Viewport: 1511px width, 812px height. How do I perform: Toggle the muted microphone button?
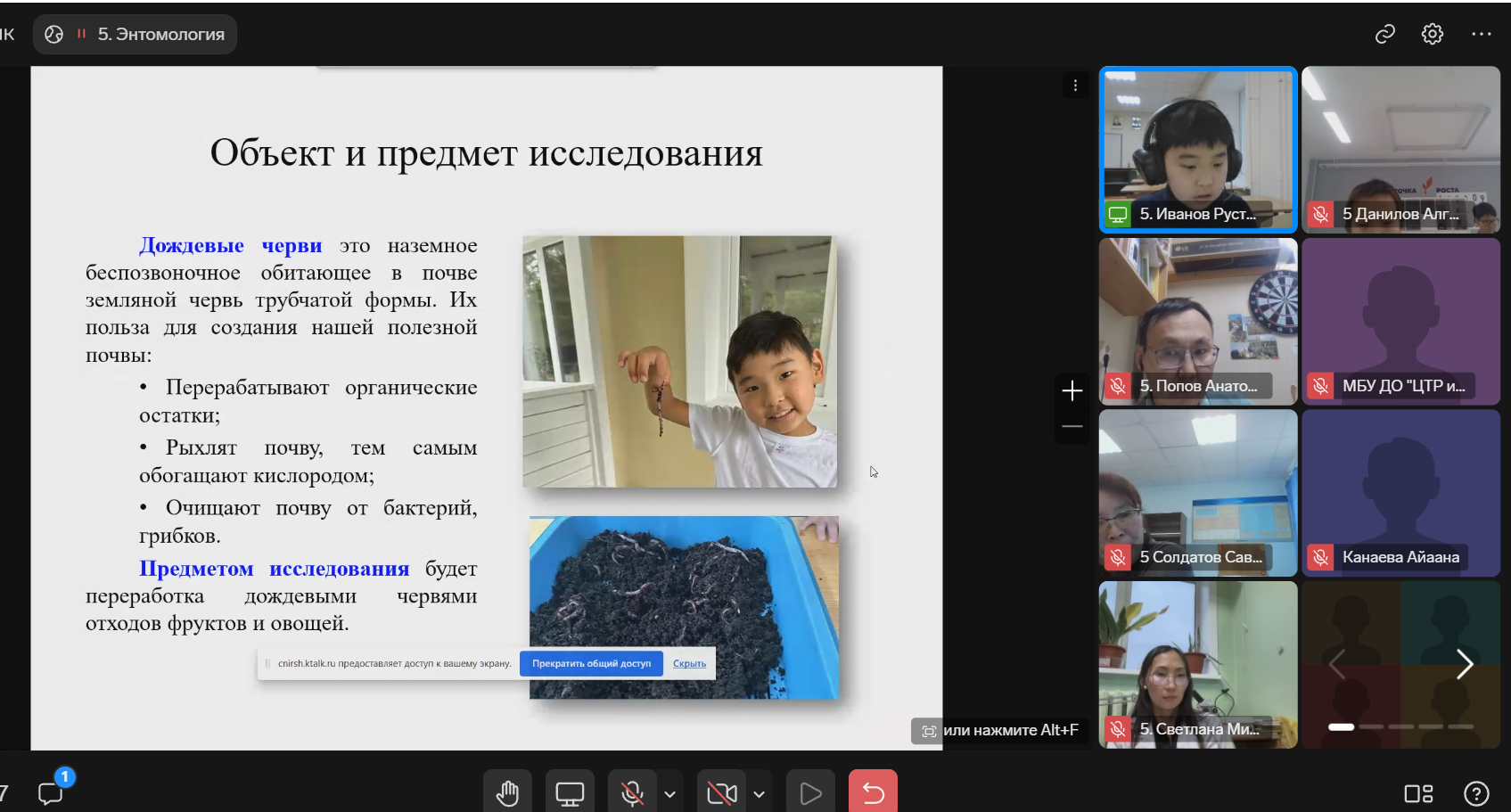tap(632, 792)
